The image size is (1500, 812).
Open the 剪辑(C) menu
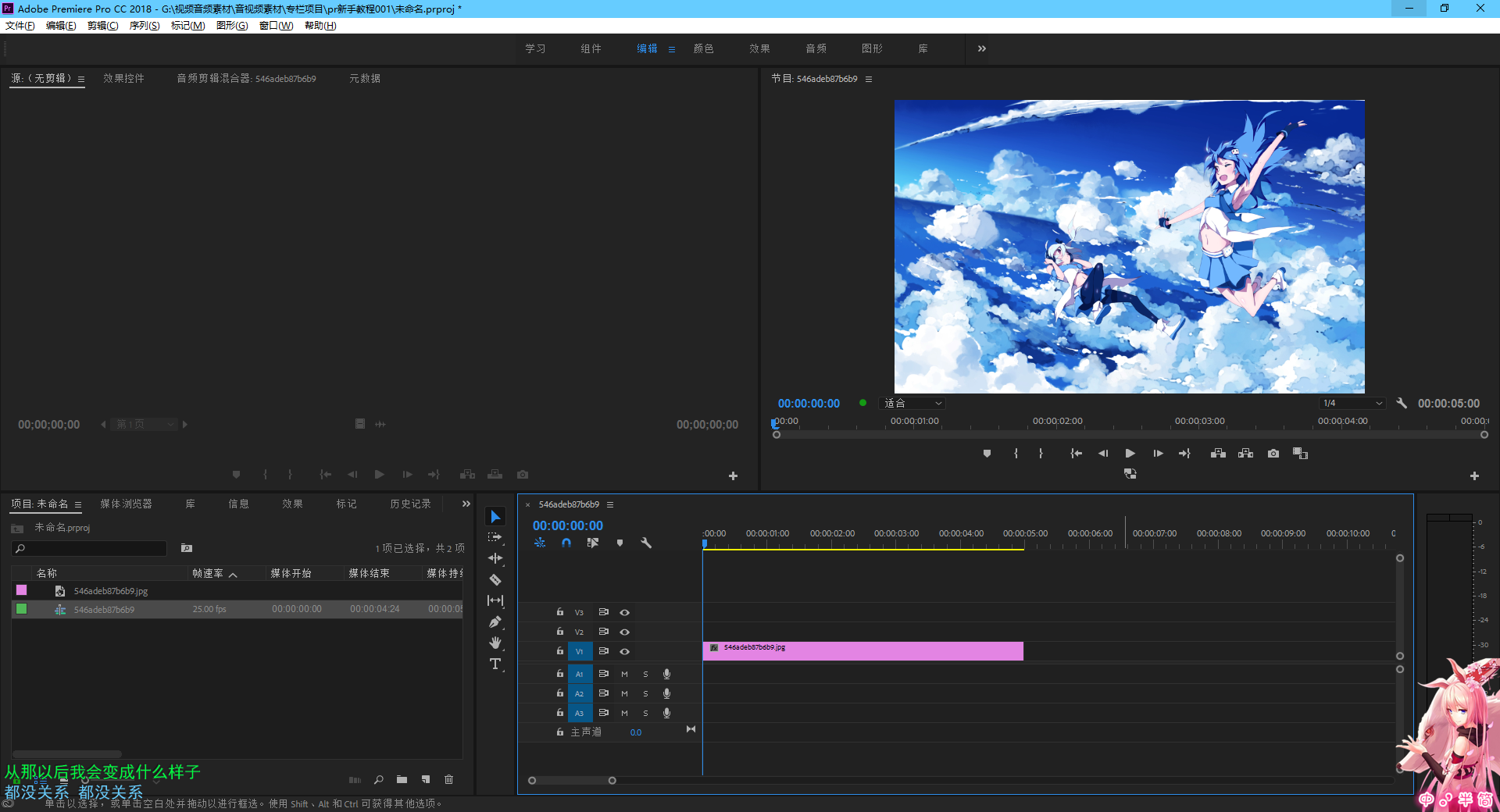(103, 26)
